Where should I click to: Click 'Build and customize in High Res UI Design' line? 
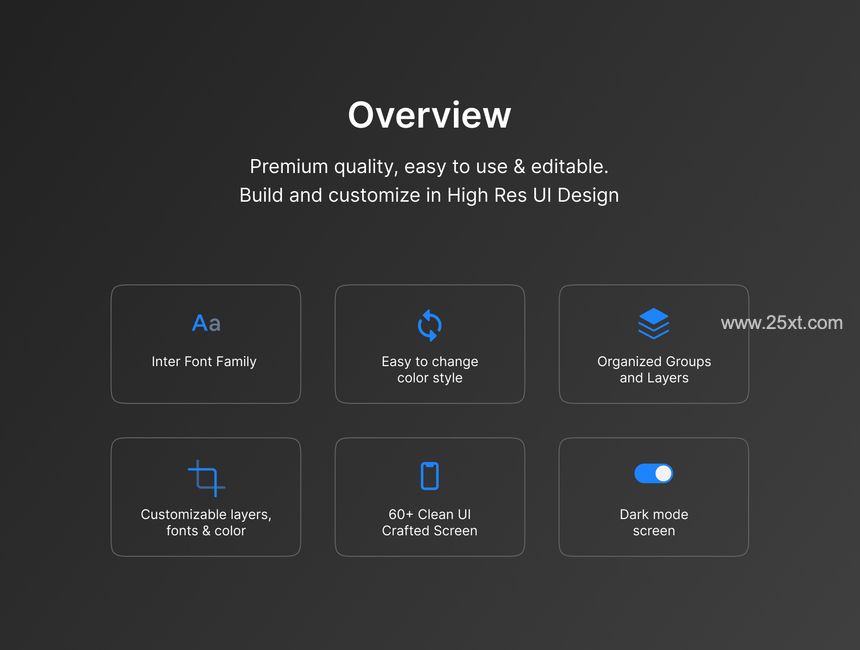(429, 195)
